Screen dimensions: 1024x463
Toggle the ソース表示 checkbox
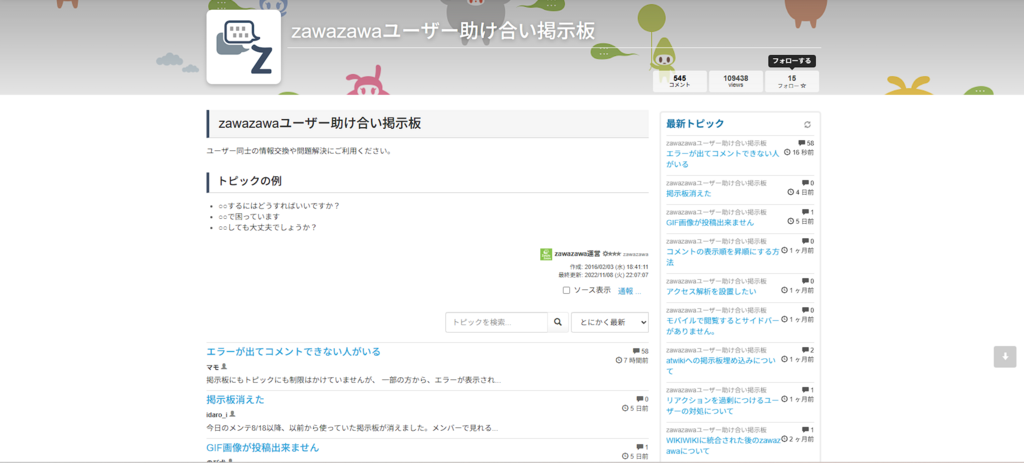coord(566,291)
